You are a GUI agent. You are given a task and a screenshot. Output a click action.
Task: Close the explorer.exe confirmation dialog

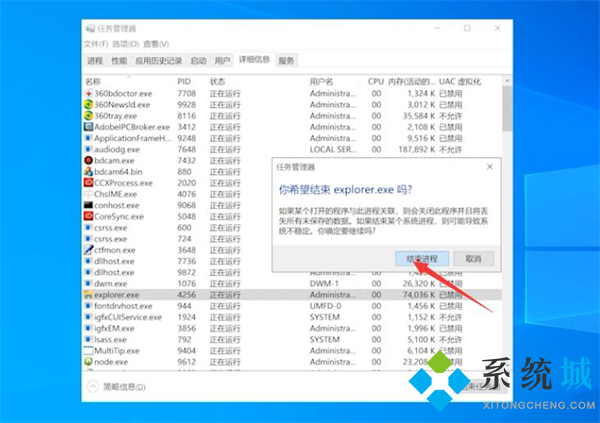point(490,167)
